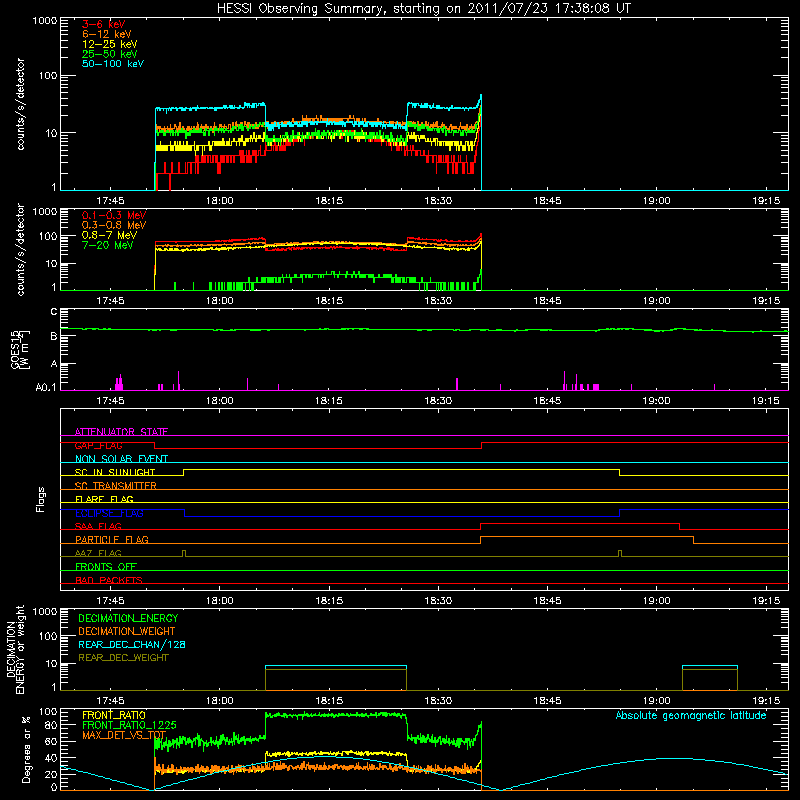Select the FLARE_FLAG label
This screenshot has height=800, width=800.
point(104,499)
